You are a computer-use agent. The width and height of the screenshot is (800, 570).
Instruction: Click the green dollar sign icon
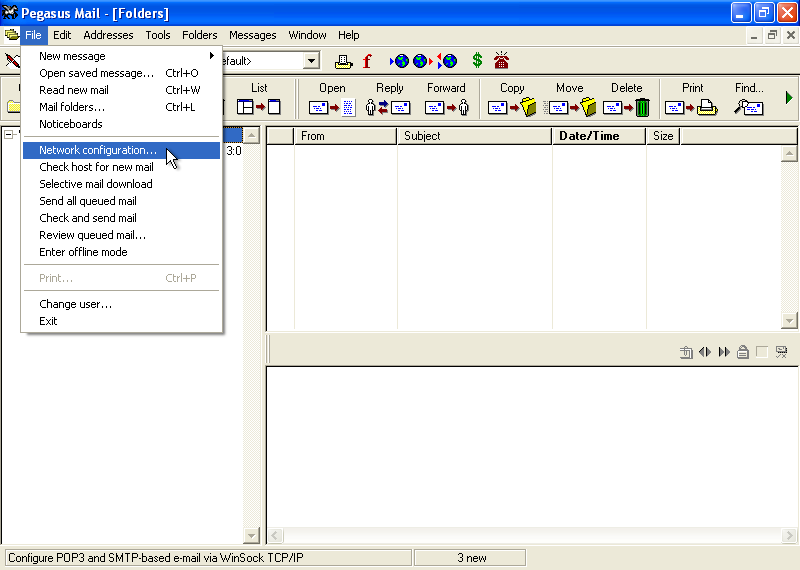pyautogui.click(x=477, y=61)
